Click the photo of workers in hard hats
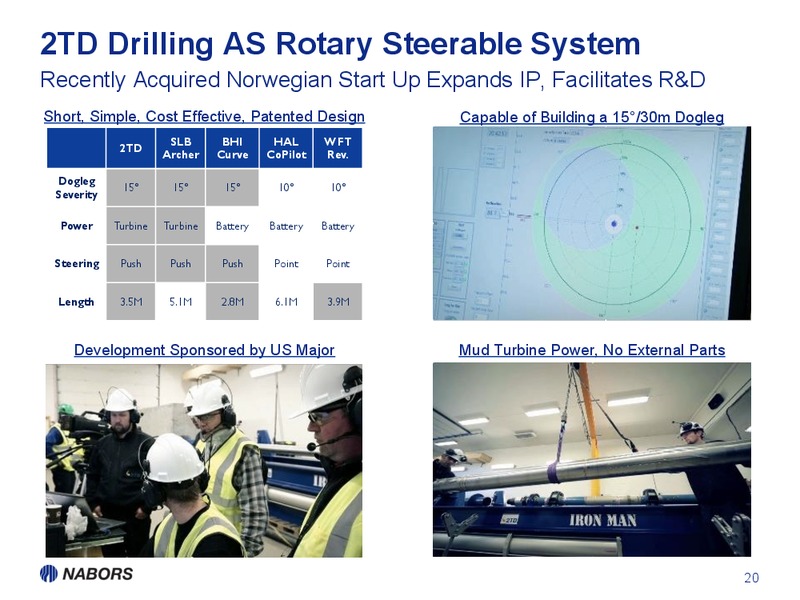The width and height of the screenshot is (800, 600). point(204,460)
